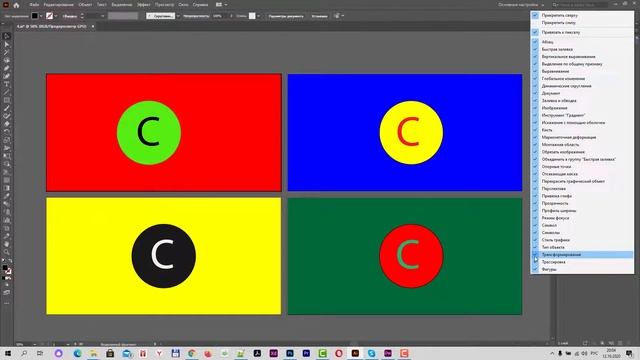Select the Zoom magnifier tool in the toolbar
Screen dimensions: 640x360
click(7, 252)
